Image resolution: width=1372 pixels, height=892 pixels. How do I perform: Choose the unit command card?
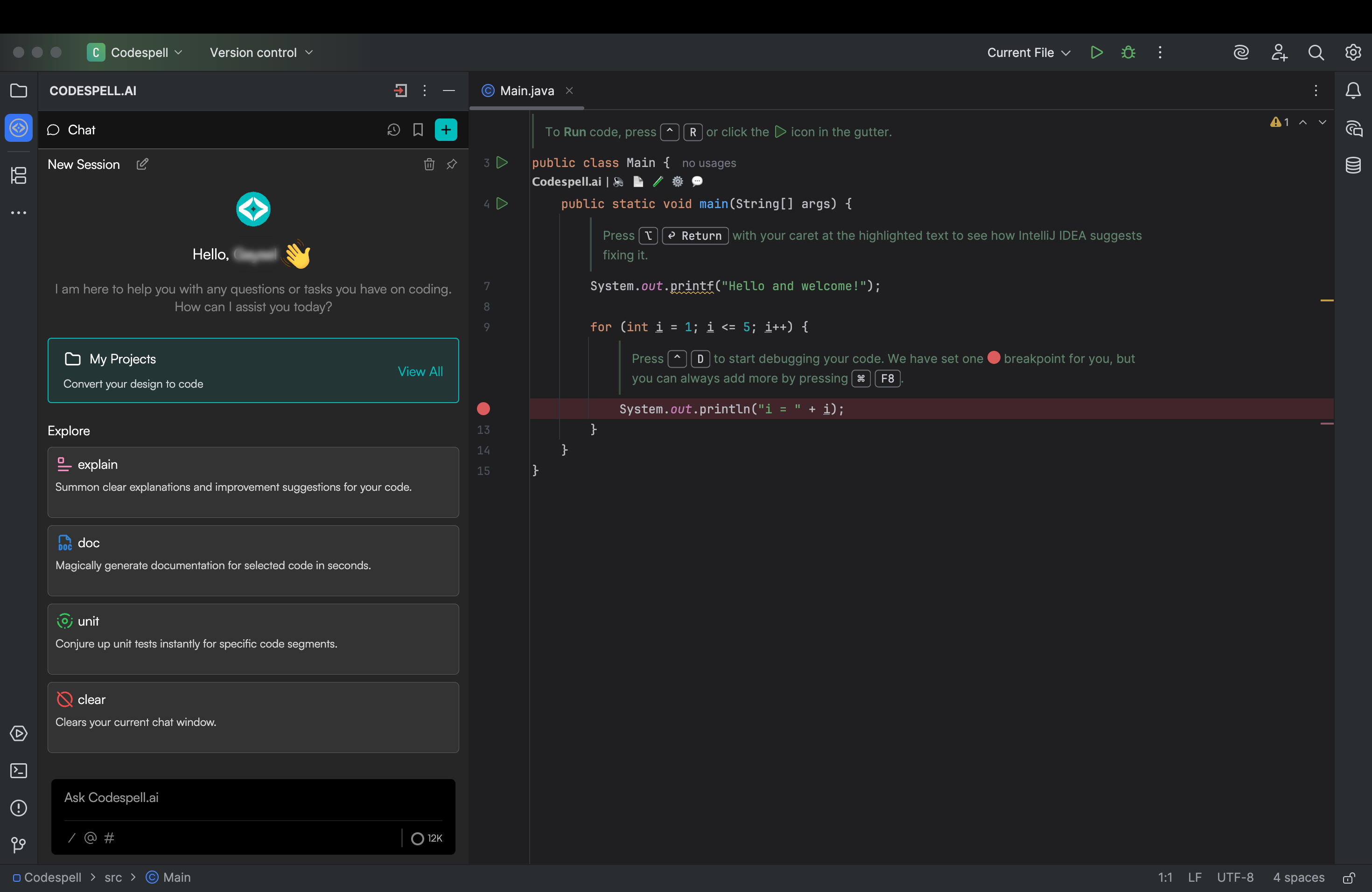coord(253,639)
